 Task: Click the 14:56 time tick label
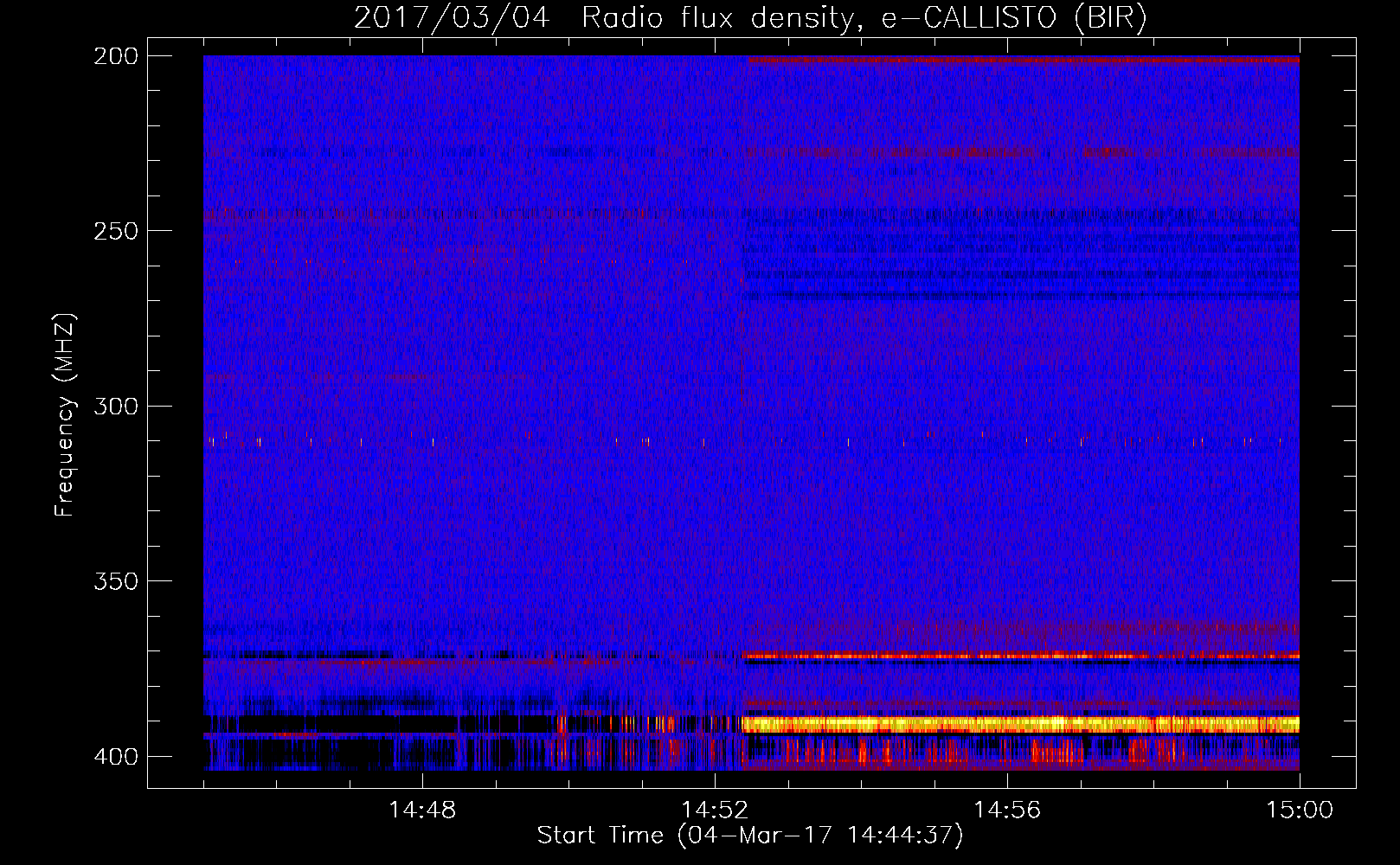point(1007,811)
